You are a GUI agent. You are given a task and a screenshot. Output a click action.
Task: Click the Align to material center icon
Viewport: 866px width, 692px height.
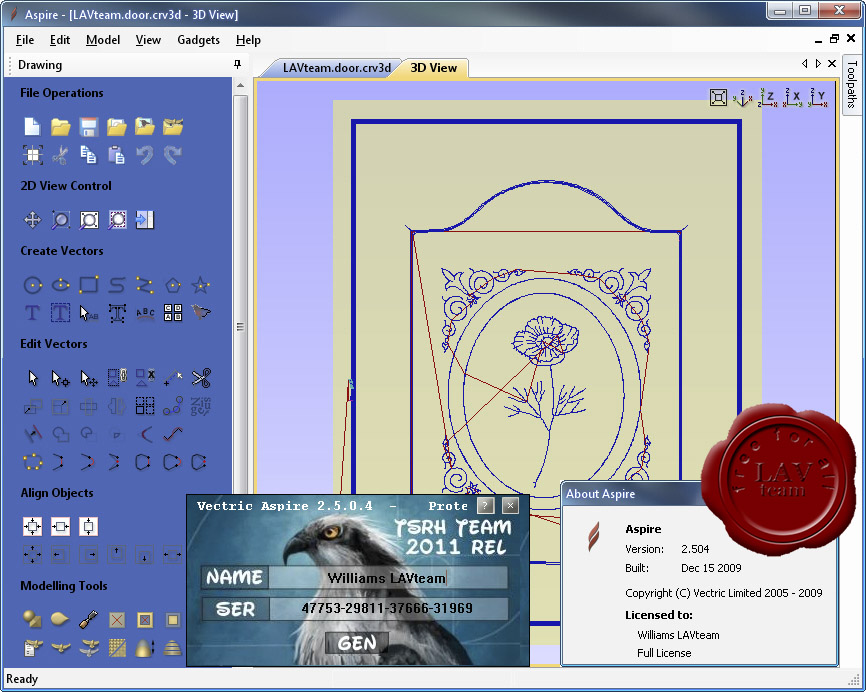click(x=33, y=526)
